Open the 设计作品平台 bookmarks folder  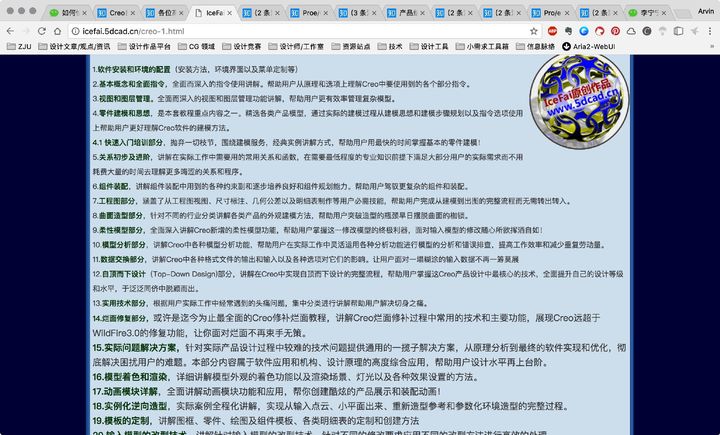[x=144, y=46]
